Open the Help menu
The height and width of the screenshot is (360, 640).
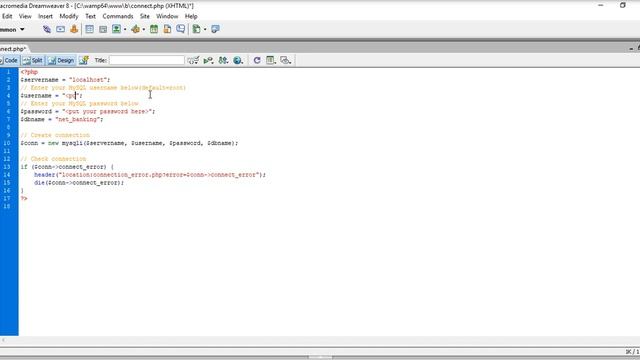pyautogui.click(x=191, y=16)
